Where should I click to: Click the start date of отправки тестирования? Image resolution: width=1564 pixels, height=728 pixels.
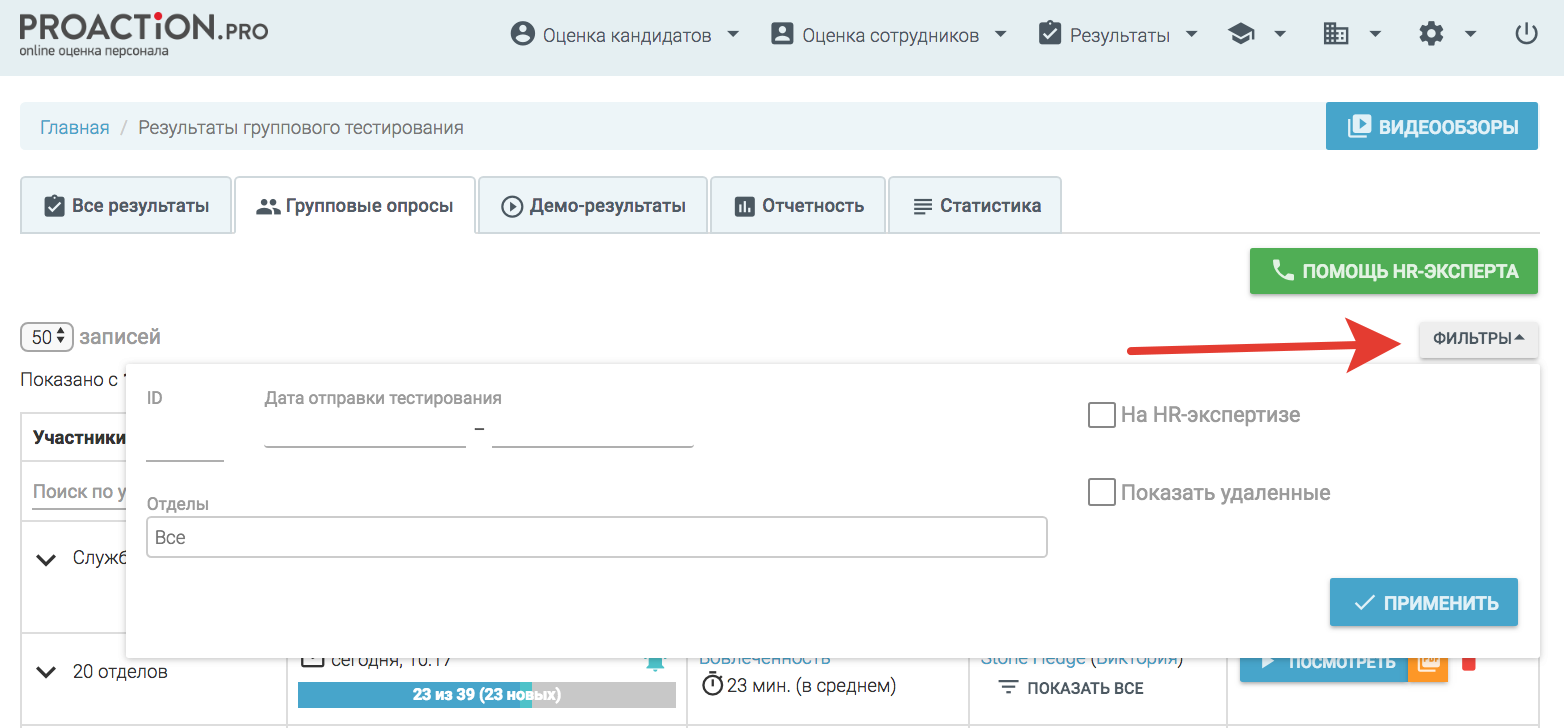(365, 430)
